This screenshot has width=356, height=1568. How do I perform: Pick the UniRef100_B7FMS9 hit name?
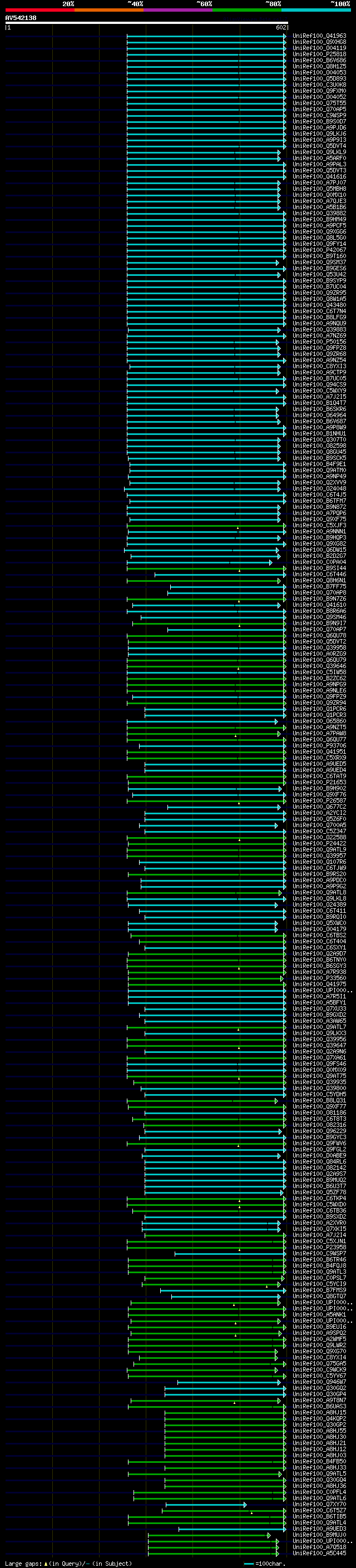319,1290
